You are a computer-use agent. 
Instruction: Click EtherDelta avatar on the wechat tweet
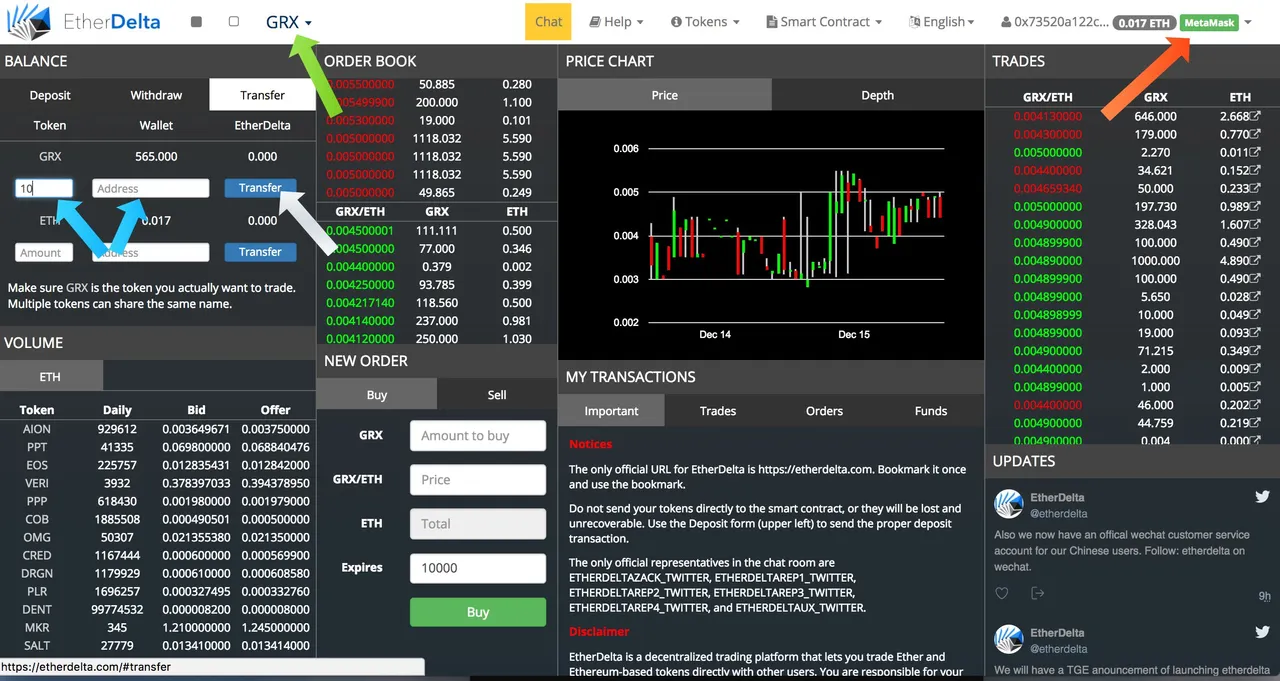[x=1008, y=504]
